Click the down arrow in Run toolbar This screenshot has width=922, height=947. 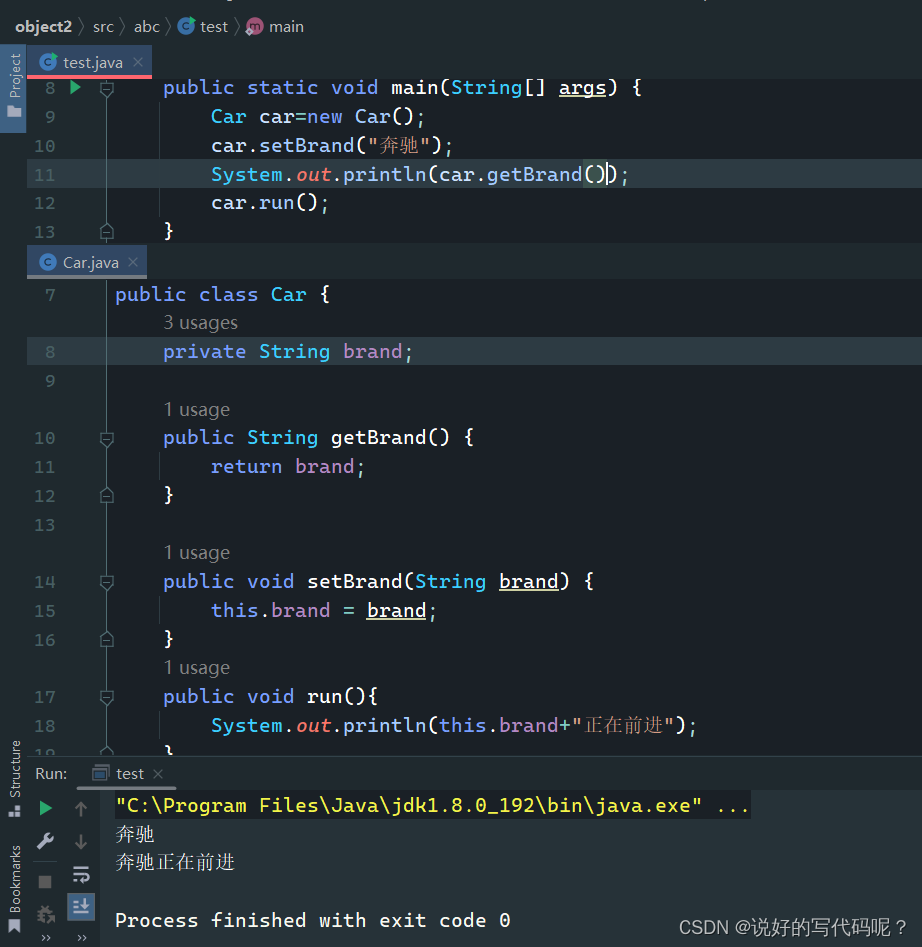pyautogui.click(x=81, y=841)
